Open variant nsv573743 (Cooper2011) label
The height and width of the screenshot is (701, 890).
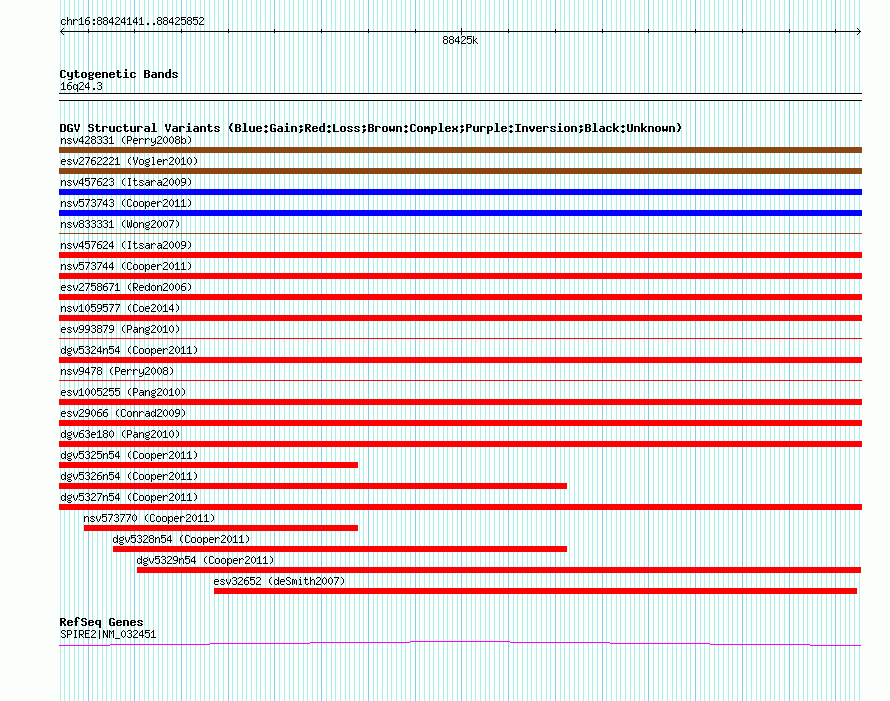(x=126, y=203)
